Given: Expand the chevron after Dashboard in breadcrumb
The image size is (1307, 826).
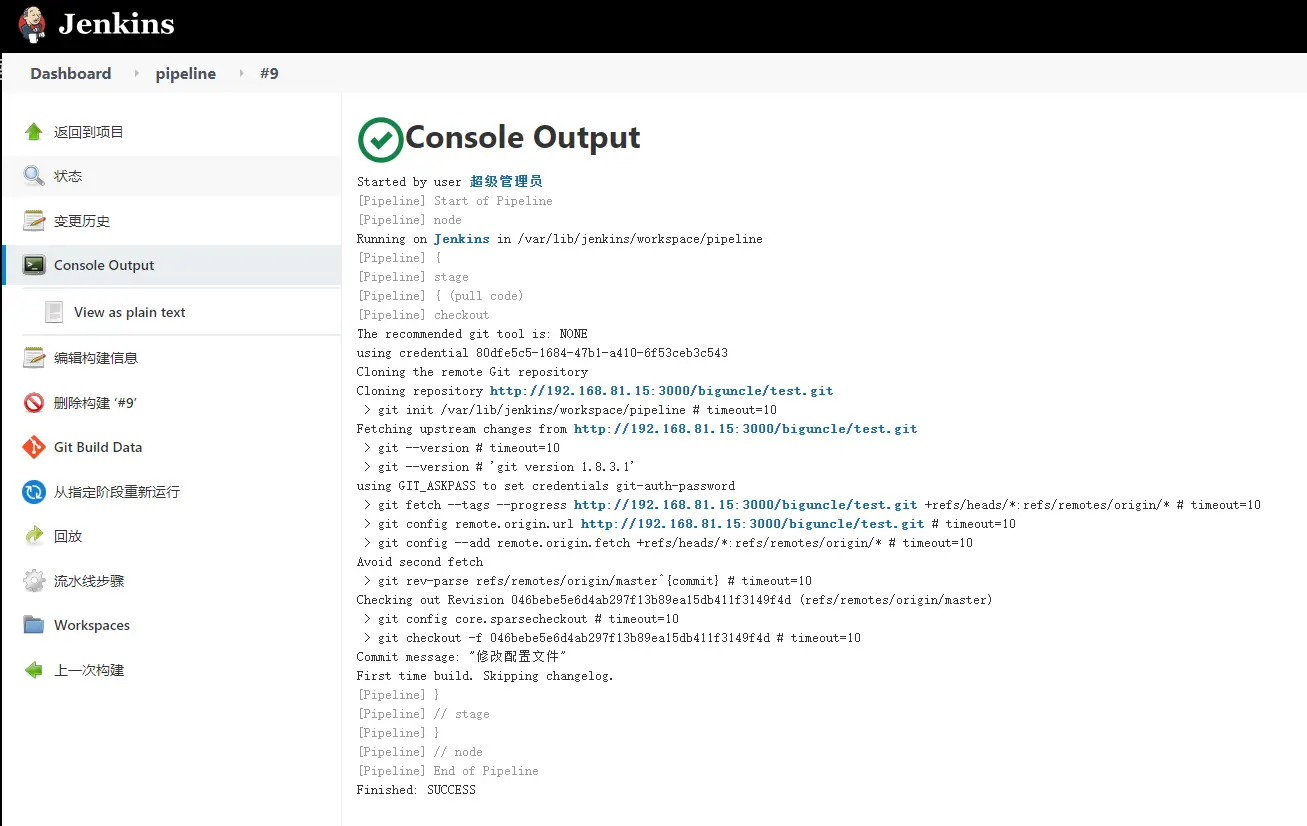Looking at the screenshot, I should [134, 74].
